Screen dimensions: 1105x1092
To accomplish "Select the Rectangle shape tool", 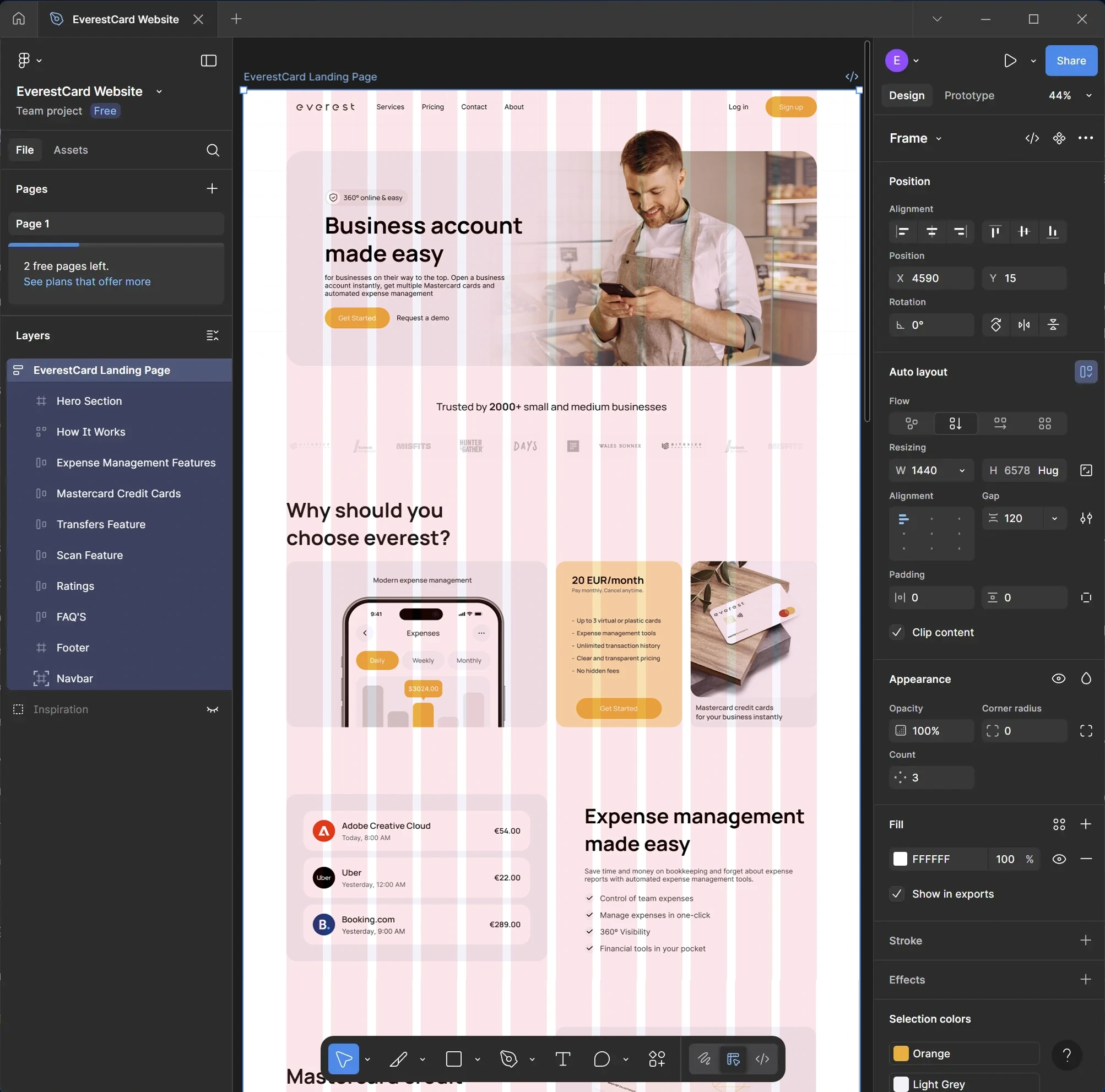I will [x=453, y=1059].
